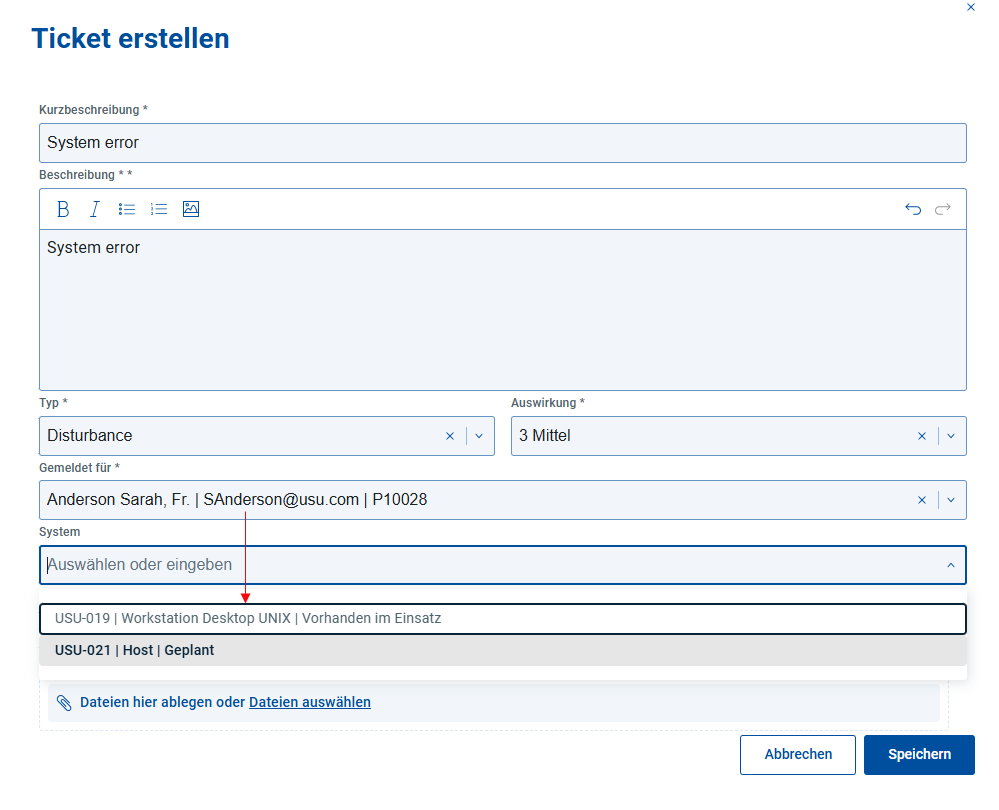The image size is (999, 810).
Task: Open the Dateien auswählen link
Action: [310, 702]
